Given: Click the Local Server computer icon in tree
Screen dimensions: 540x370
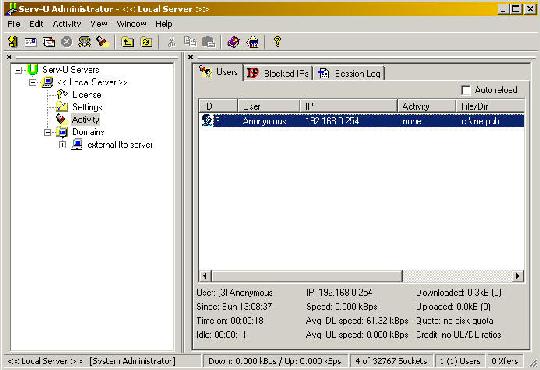Looking at the screenshot, I should tap(47, 82).
